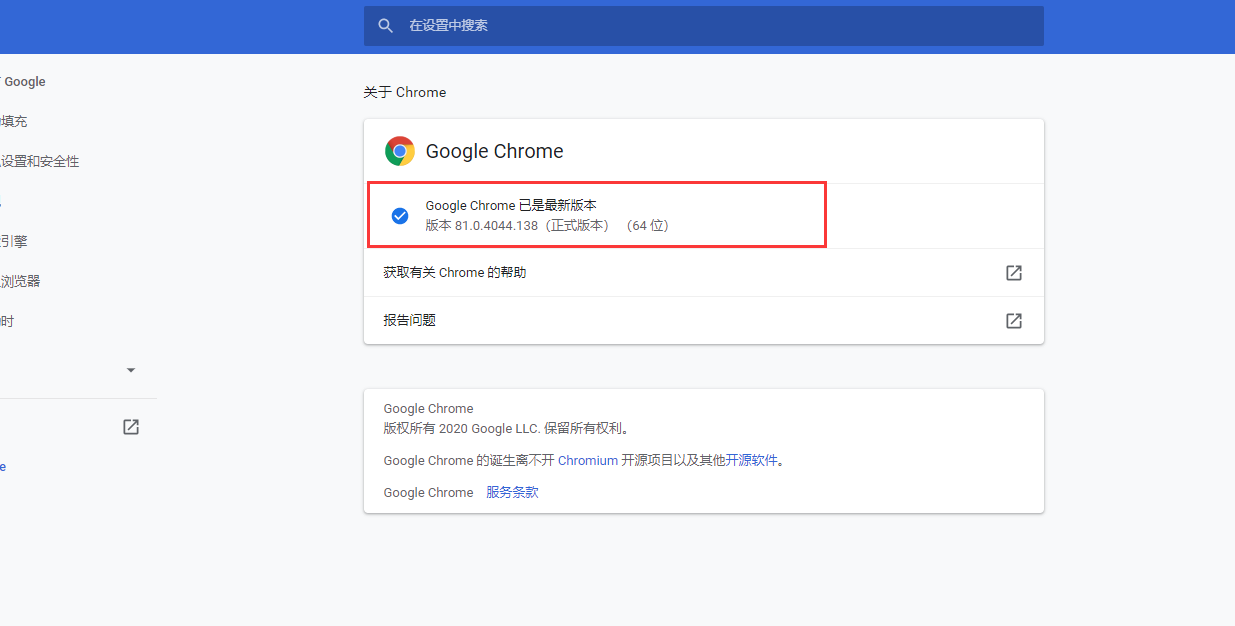Select sidebar item ending with 浏览器
The image size is (1235, 626).
(x=20, y=282)
